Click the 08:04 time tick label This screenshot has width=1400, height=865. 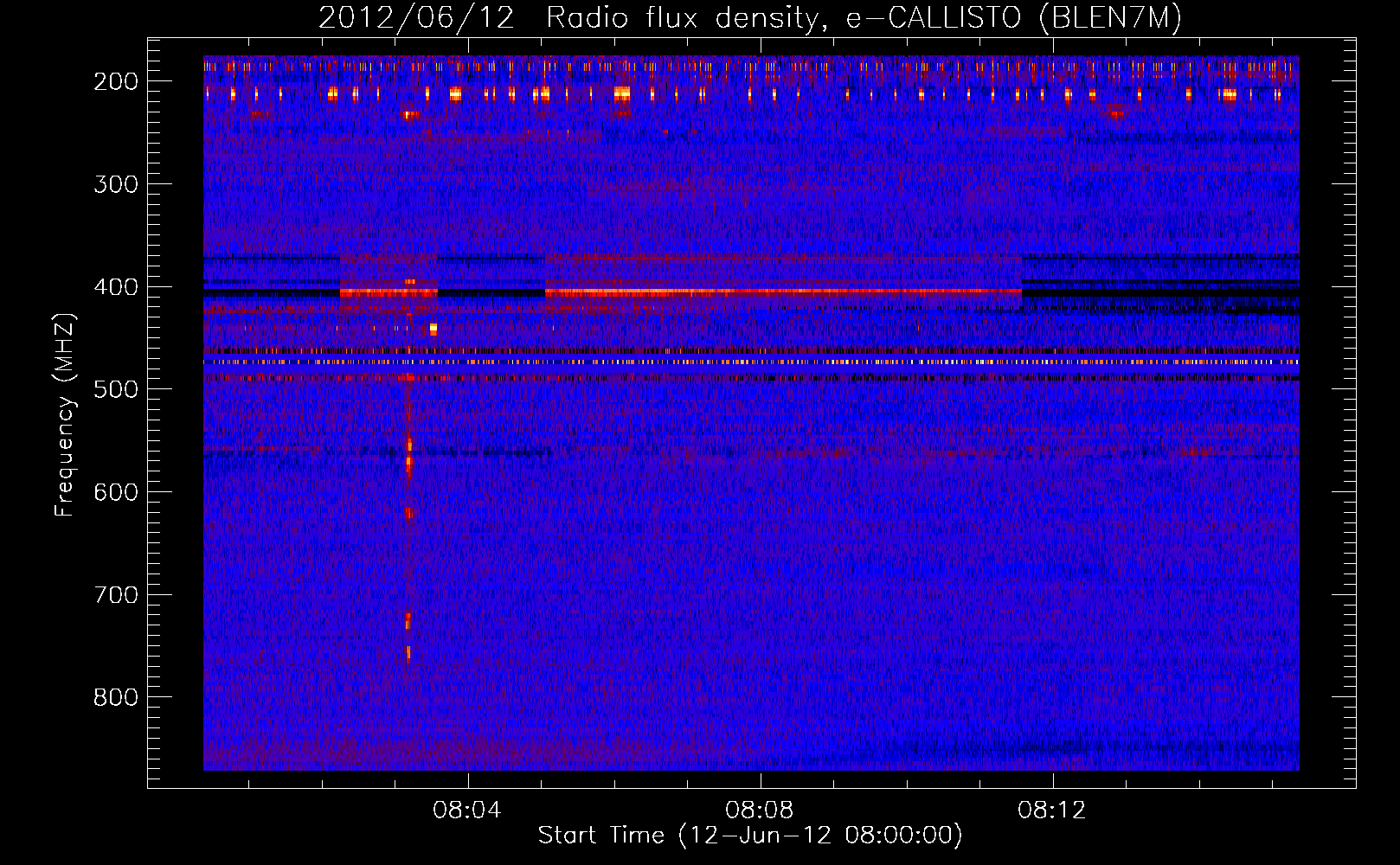(467, 811)
